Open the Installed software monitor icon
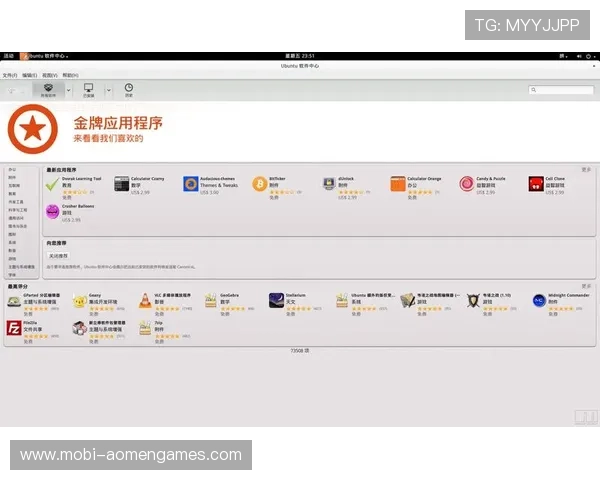600x480 pixels. click(x=88, y=90)
